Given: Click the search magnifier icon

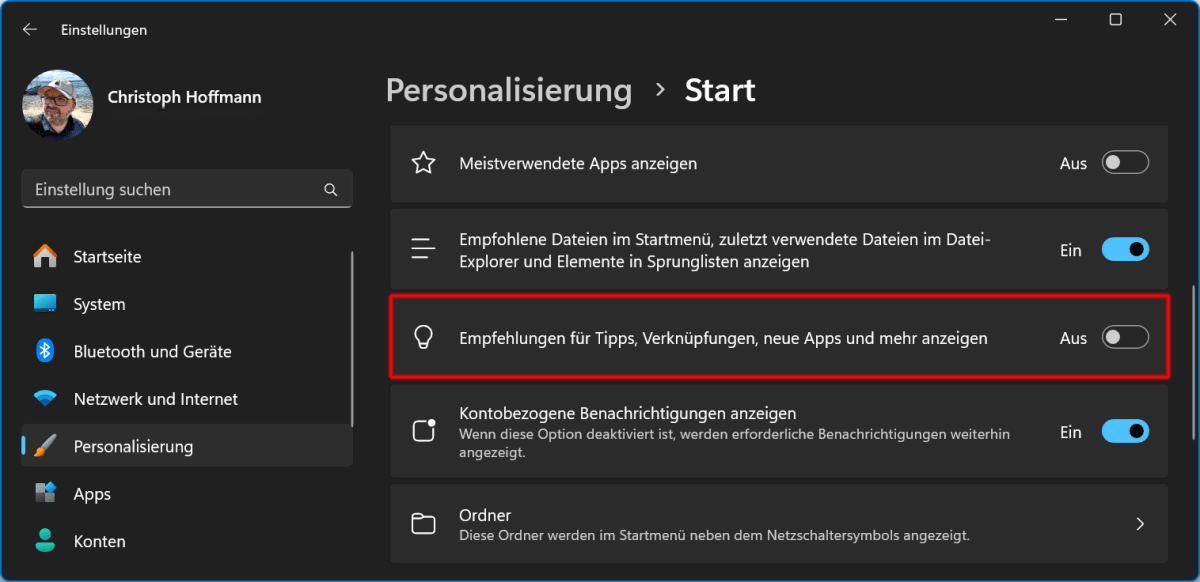Looking at the screenshot, I should pyautogui.click(x=330, y=190).
